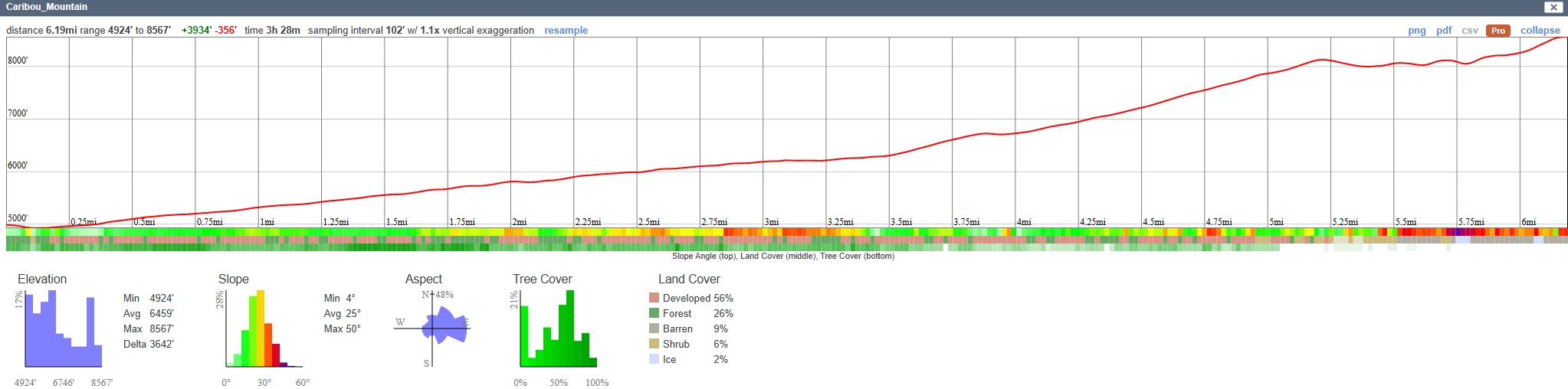Click the +3934' elevation gain value

point(196,31)
